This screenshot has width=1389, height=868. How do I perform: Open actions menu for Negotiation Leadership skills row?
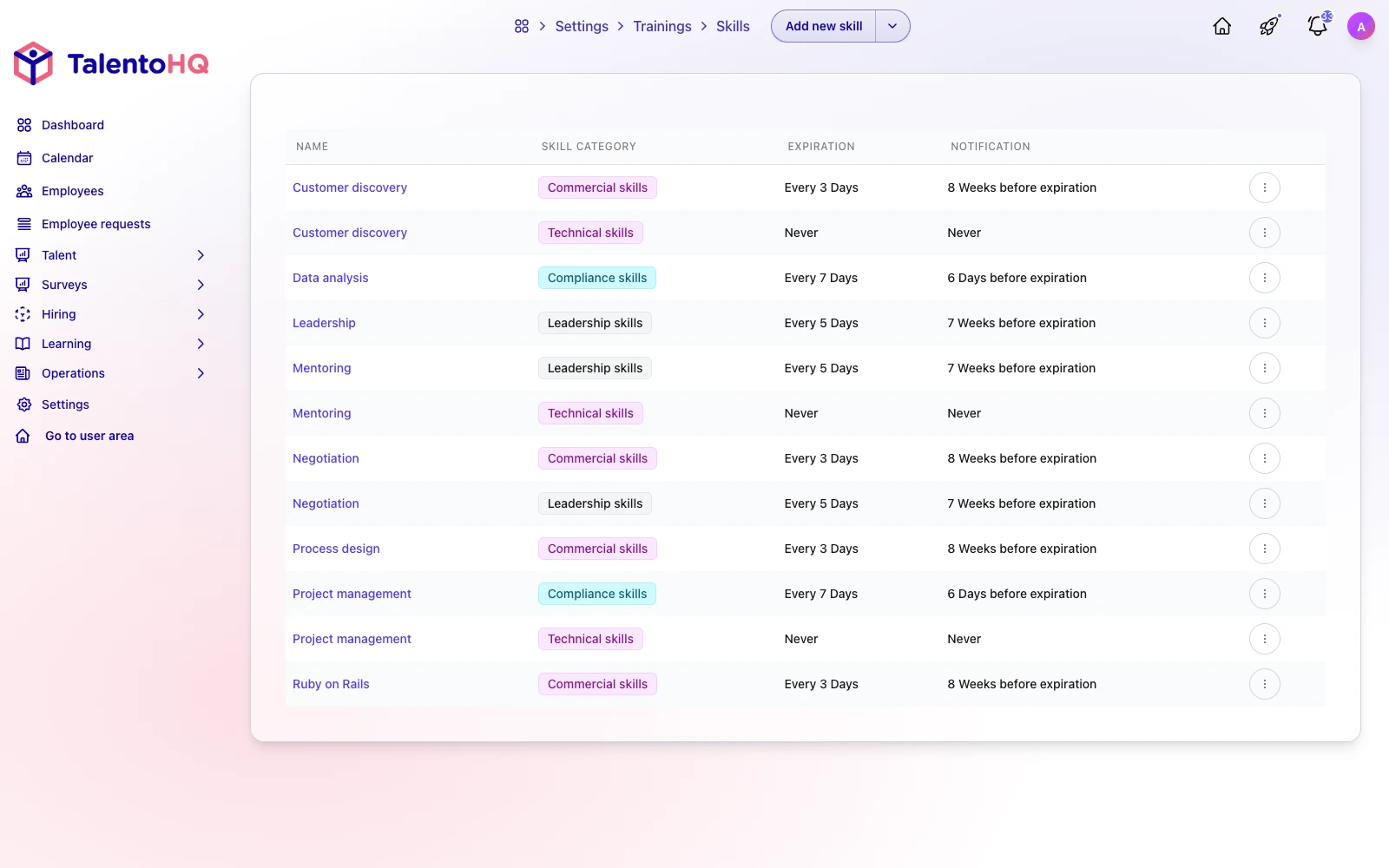pyautogui.click(x=1265, y=503)
